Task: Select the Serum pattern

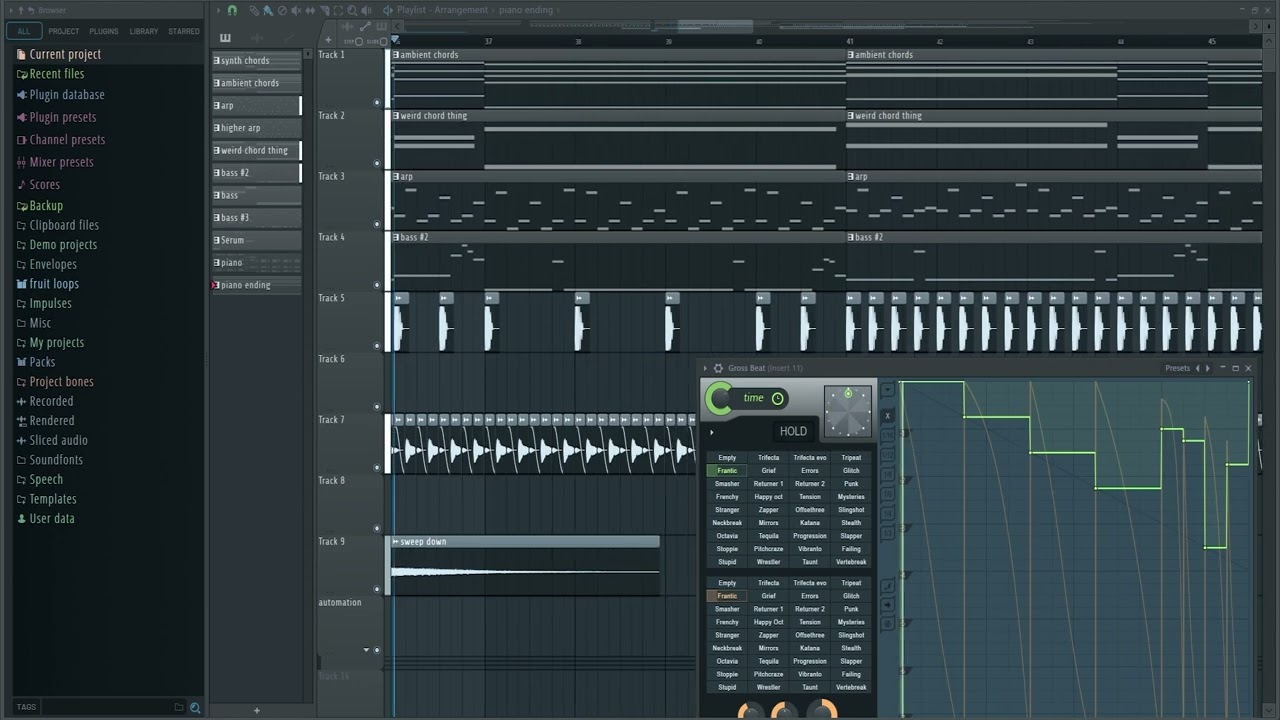Action: [256, 240]
